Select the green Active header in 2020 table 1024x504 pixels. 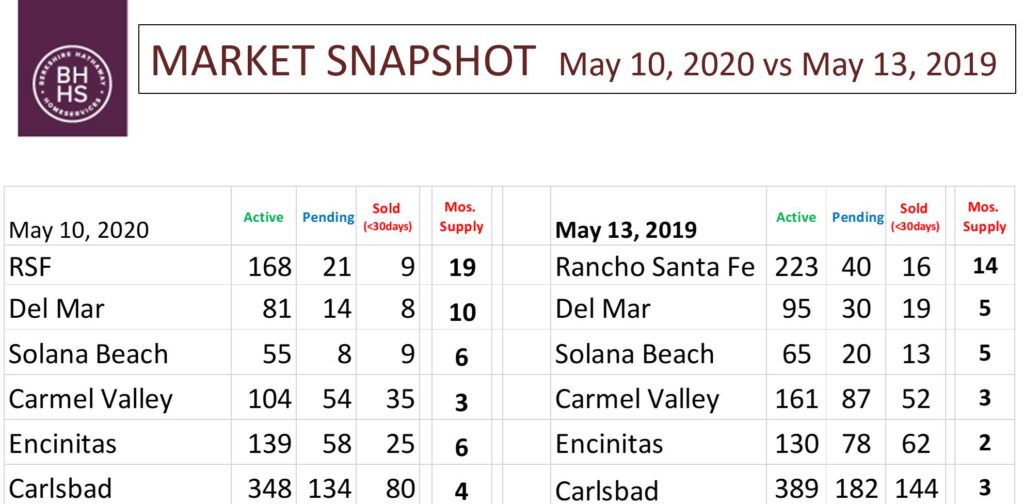[263, 217]
